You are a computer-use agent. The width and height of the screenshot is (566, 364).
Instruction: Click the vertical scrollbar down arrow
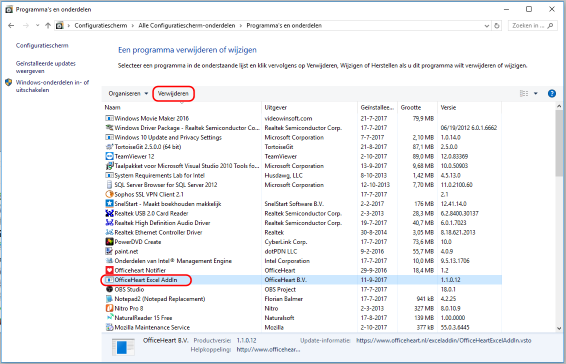(559, 328)
